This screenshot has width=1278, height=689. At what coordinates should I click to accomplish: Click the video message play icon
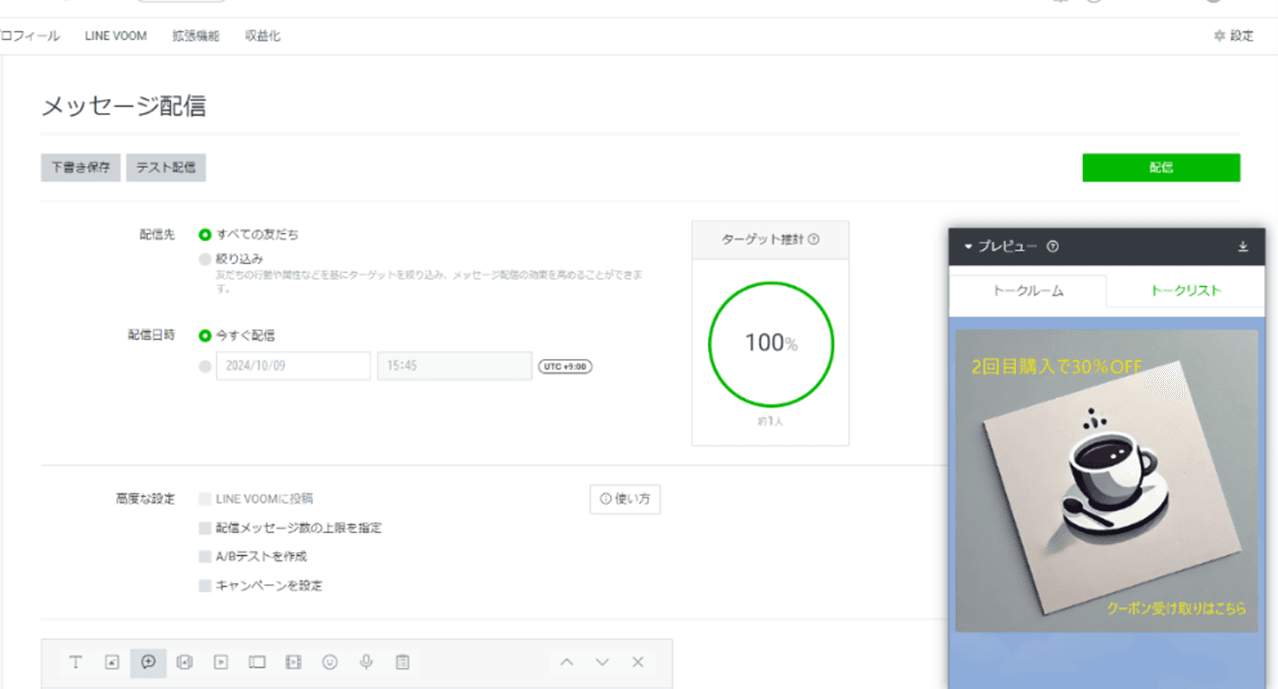[221, 662]
